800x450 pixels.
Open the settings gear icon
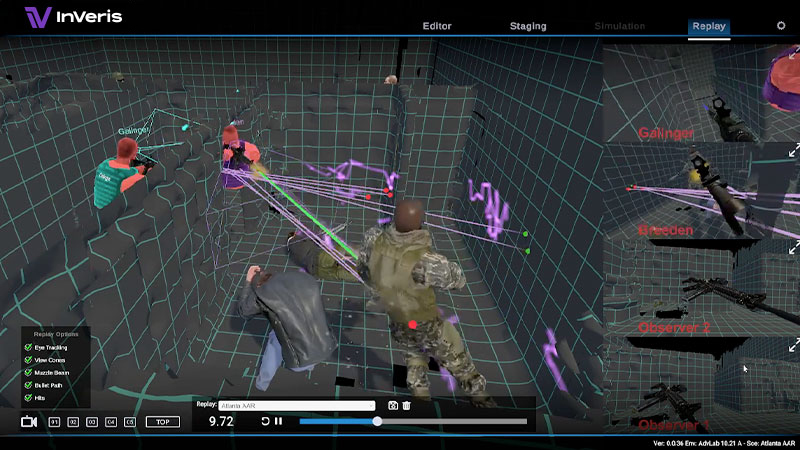(781, 26)
